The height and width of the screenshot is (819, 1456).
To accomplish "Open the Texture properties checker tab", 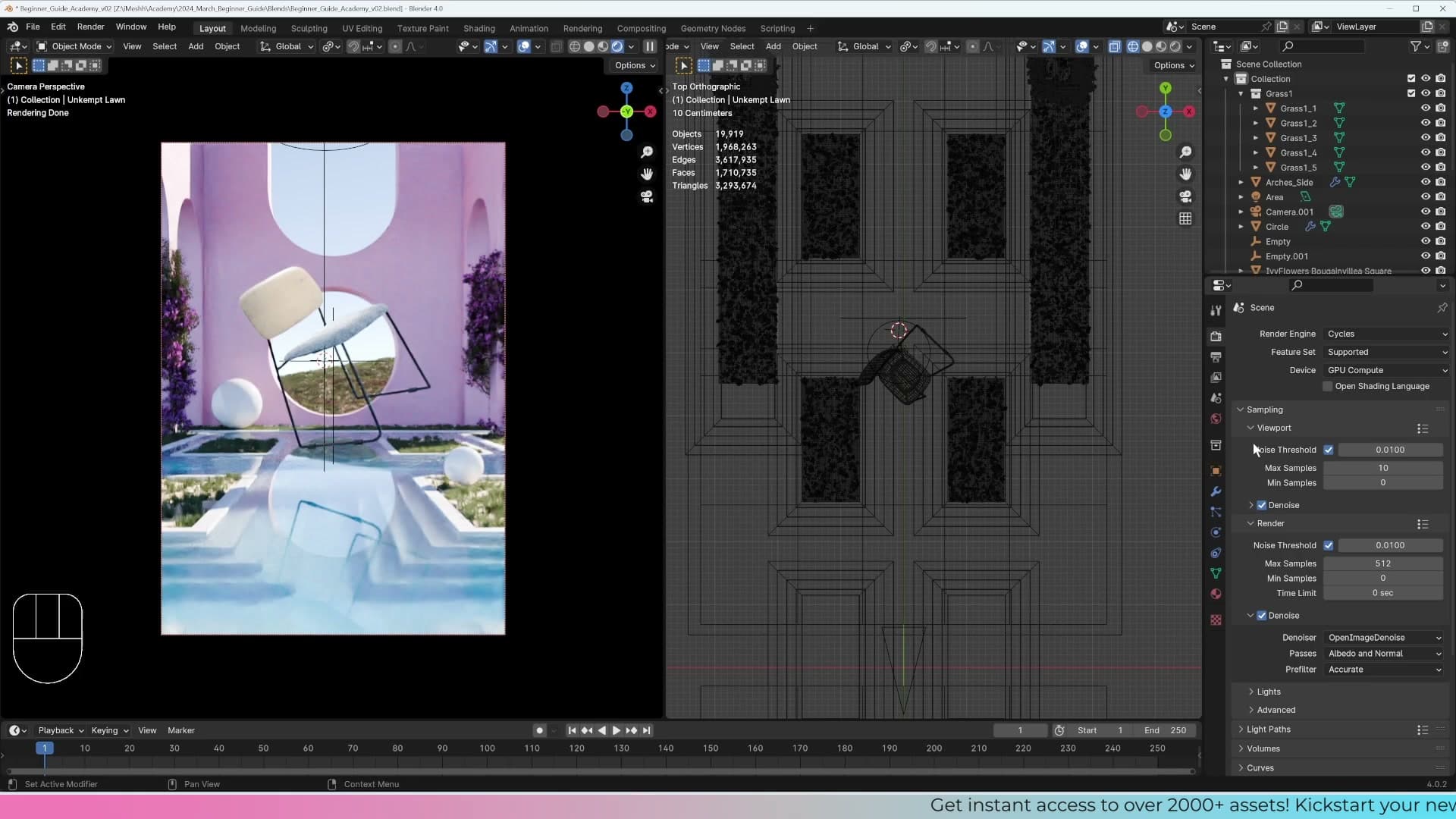I will (x=1216, y=620).
